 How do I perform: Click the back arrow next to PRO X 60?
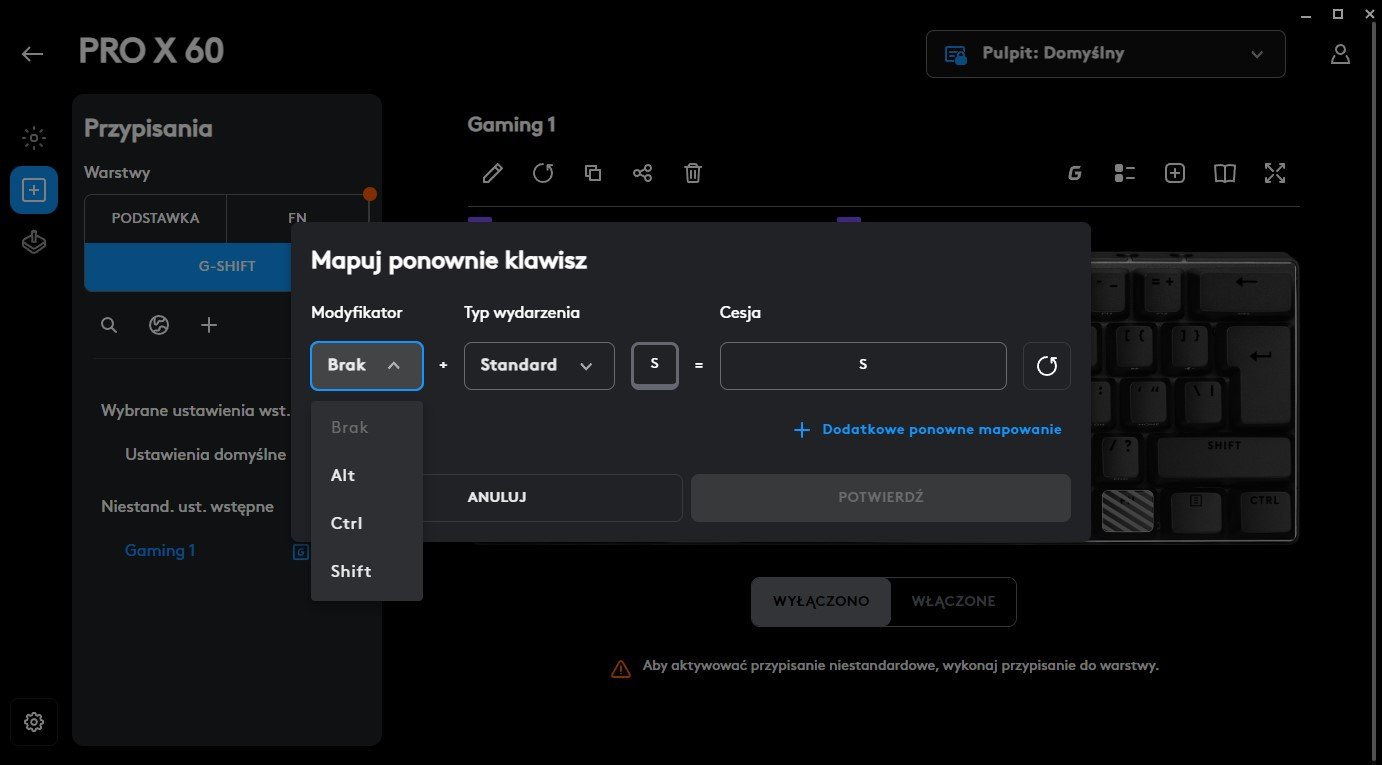pyautogui.click(x=33, y=54)
